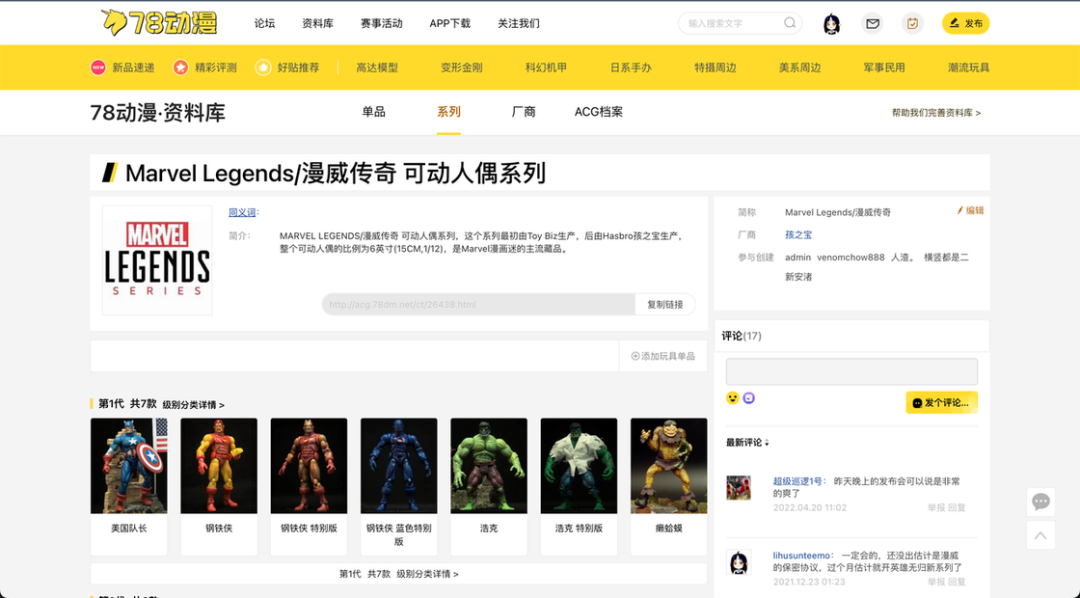Click the 复制链接 button
This screenshot has width=1080, height=598.
[665, 305]
